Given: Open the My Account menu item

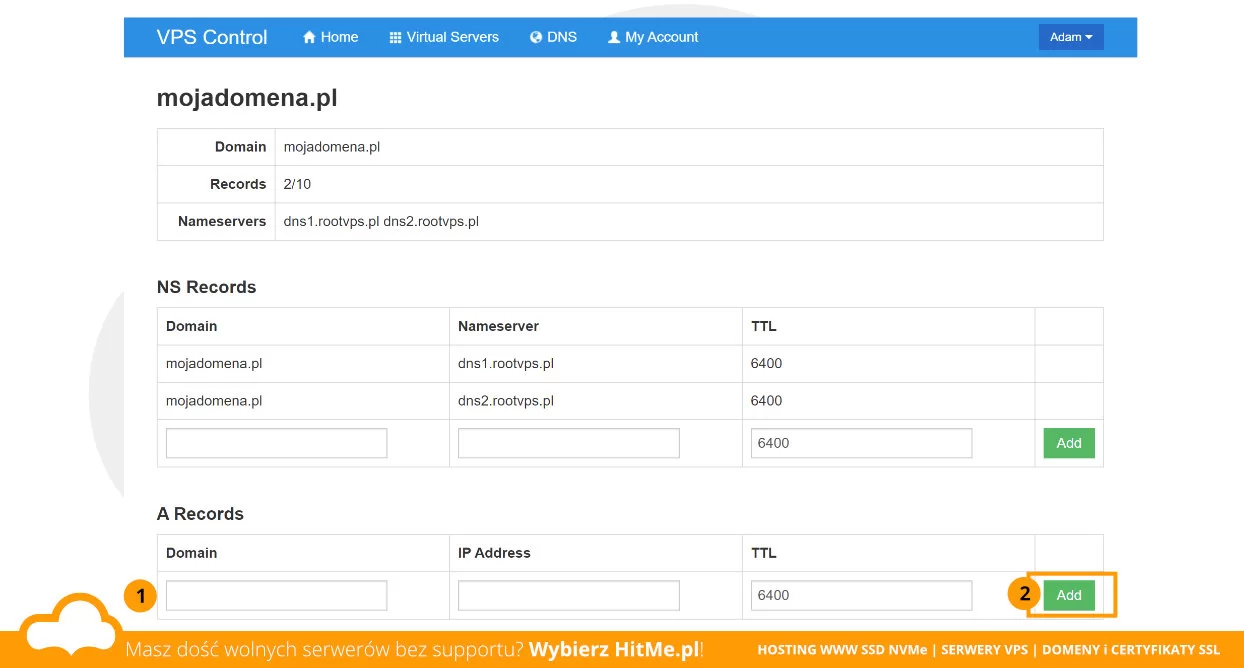Looking at the screenshot, I should (653, 37).
